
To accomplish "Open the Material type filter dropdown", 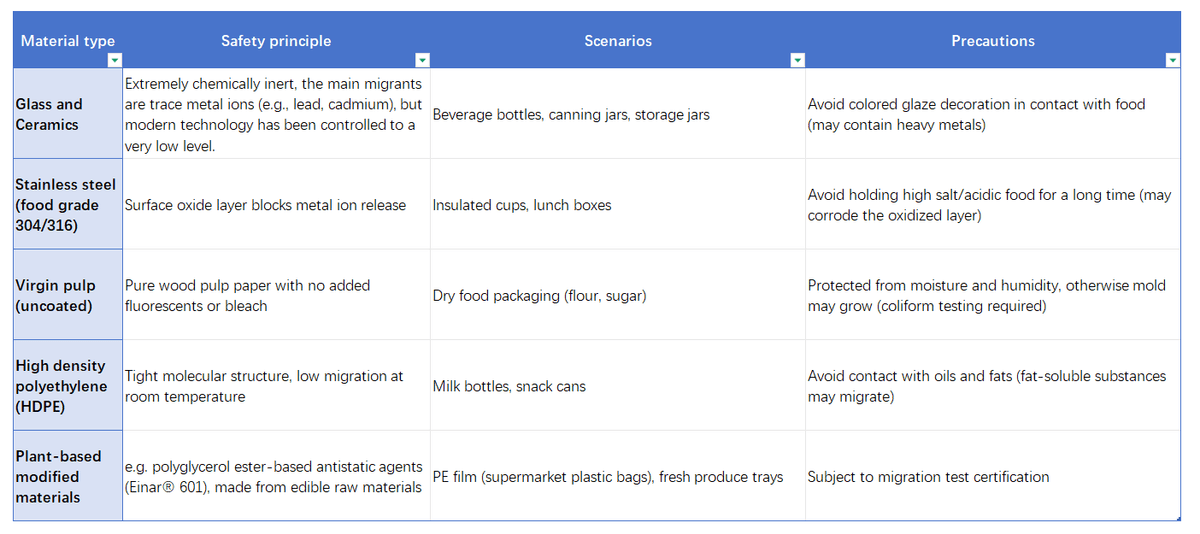I will 113,61.
